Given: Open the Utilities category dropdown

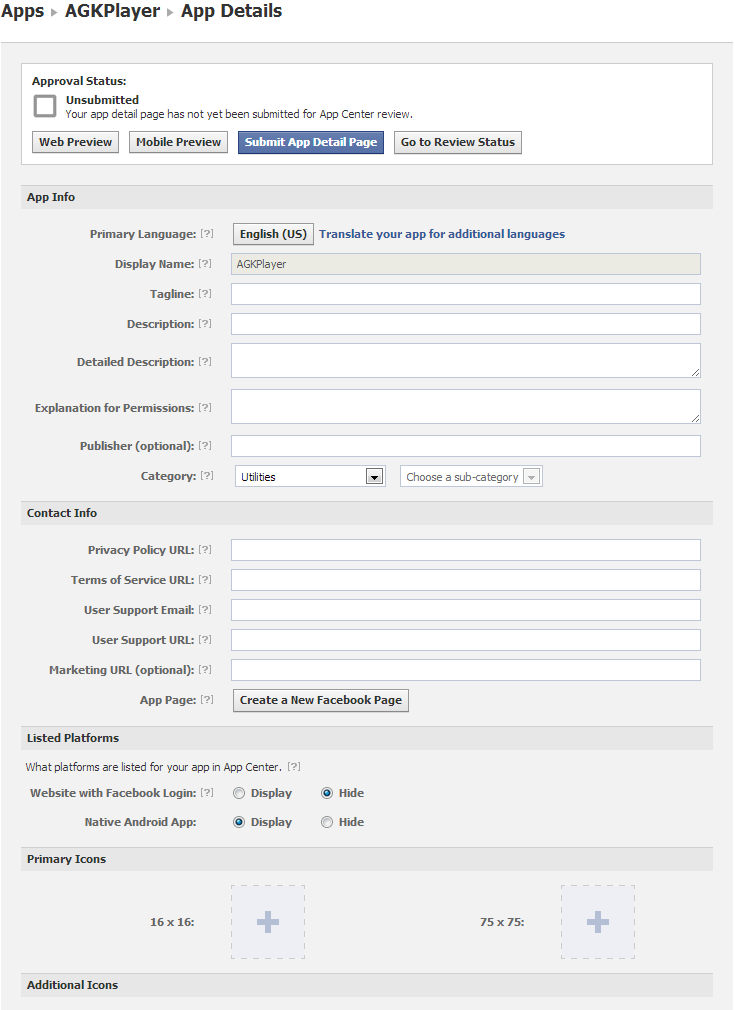Looking at the screenshot, I should click(x=310, y=477).
